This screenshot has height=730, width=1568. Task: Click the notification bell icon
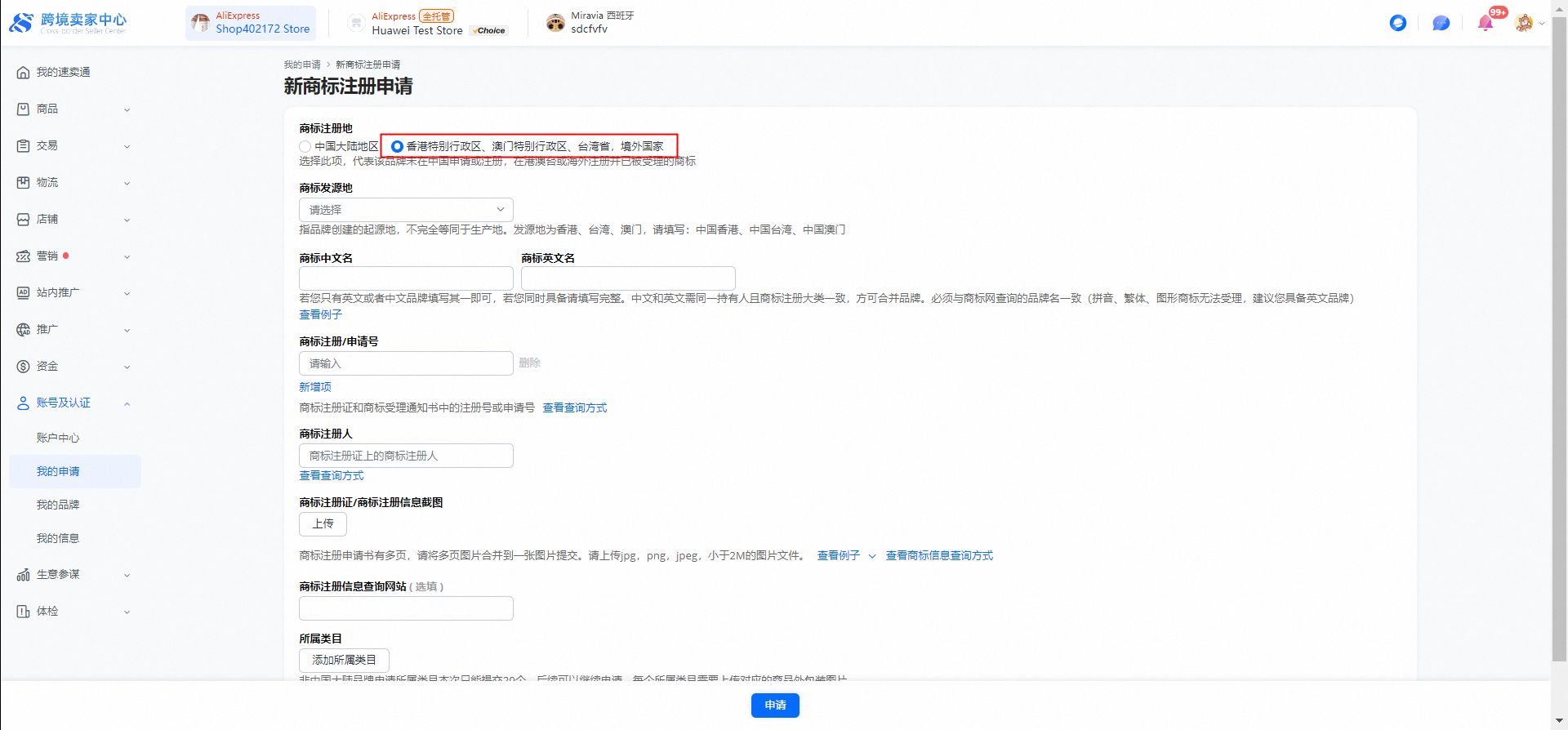1485,23
